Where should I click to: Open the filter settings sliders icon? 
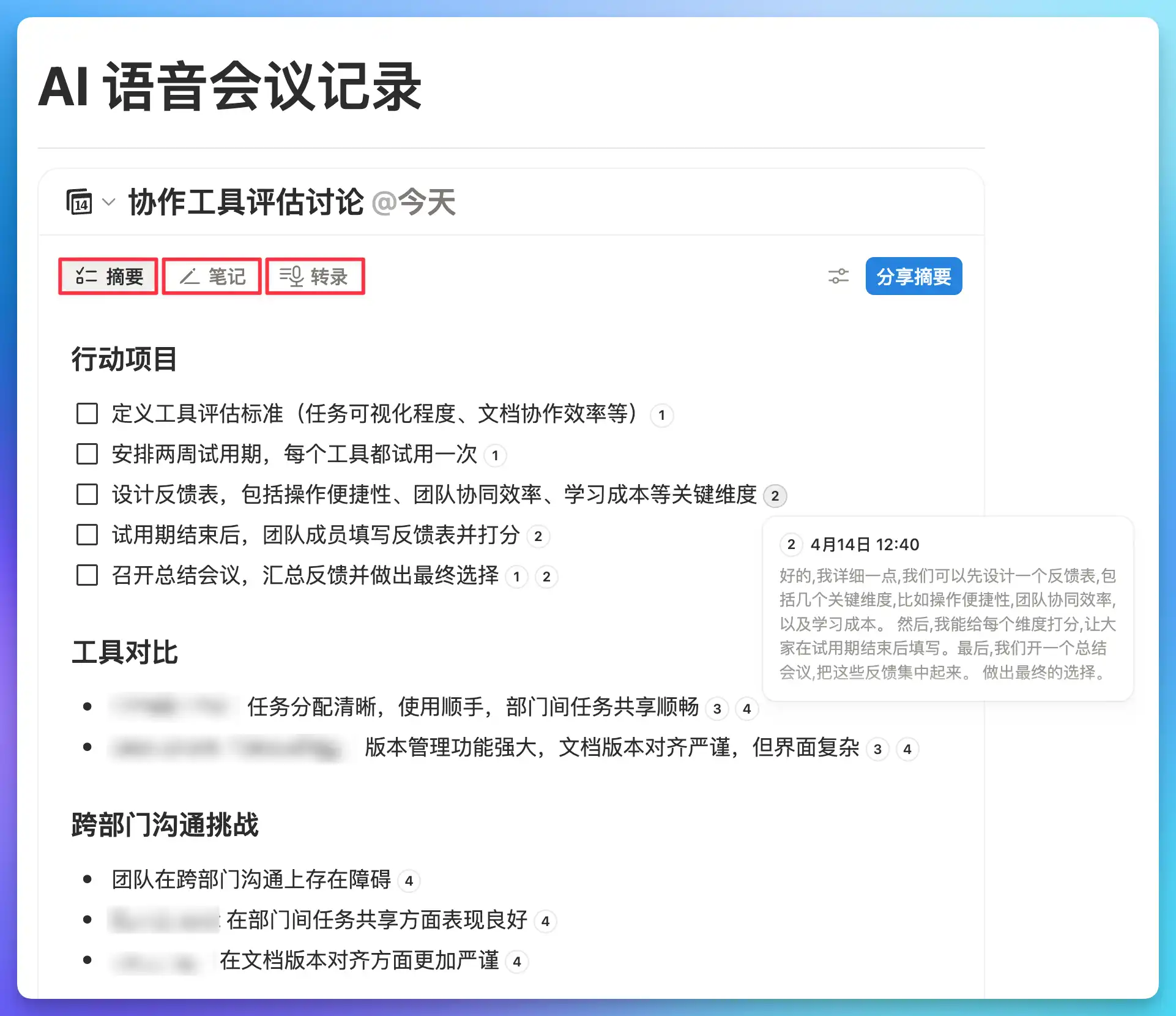[838, 277]
